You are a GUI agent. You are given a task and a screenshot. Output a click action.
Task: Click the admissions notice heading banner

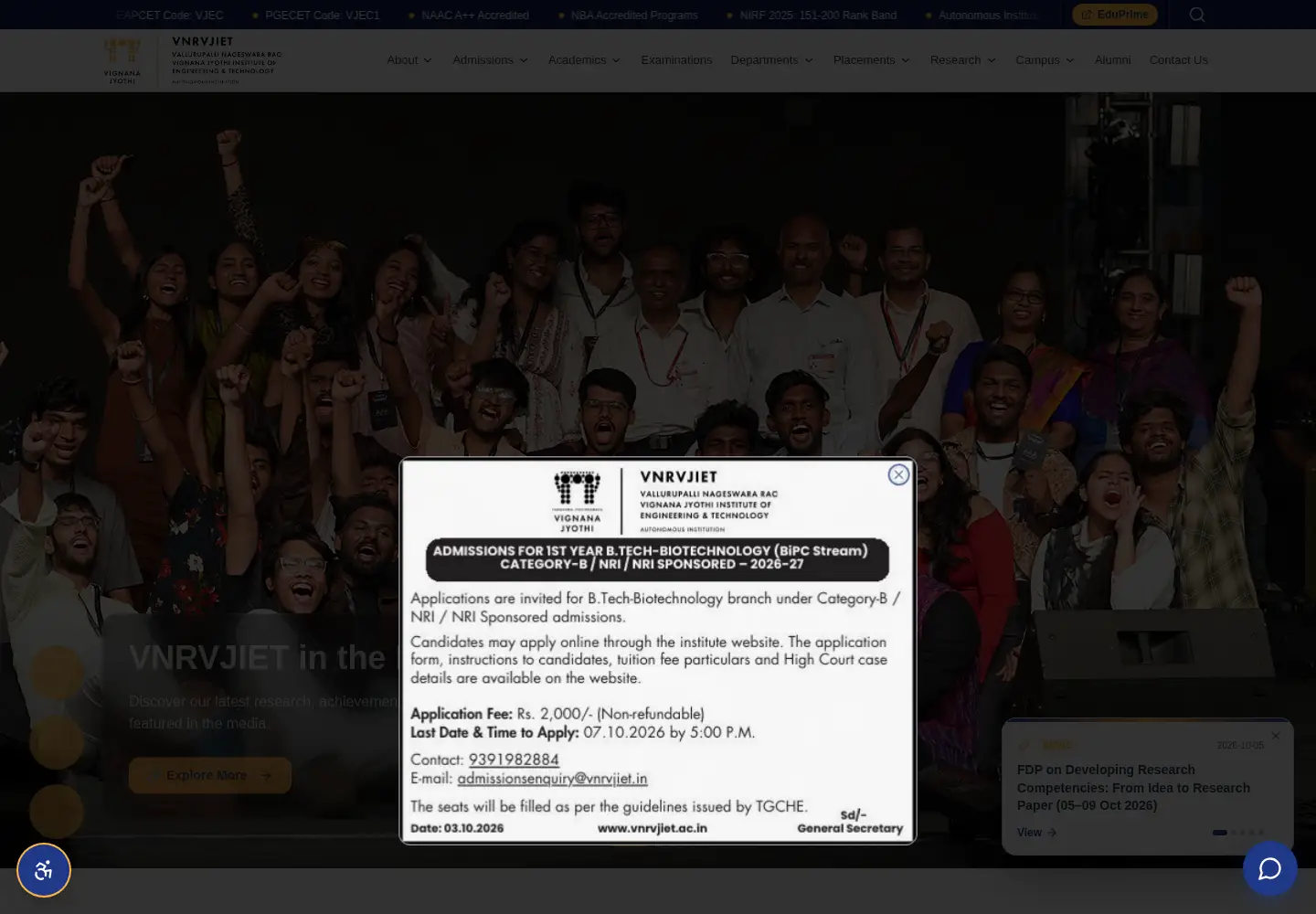[x=657, y=558]
